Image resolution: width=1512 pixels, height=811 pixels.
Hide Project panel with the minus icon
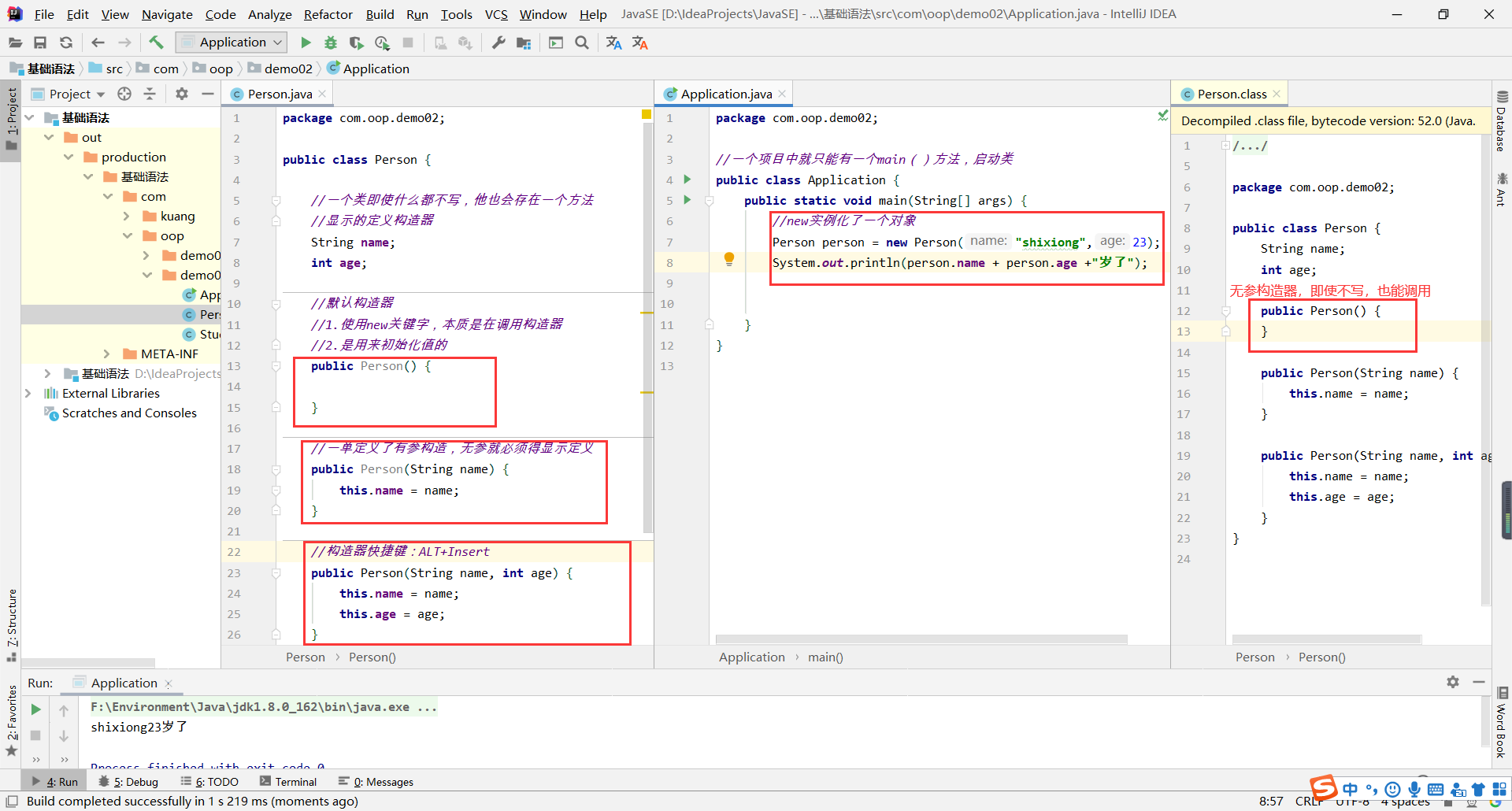[208, 94]
